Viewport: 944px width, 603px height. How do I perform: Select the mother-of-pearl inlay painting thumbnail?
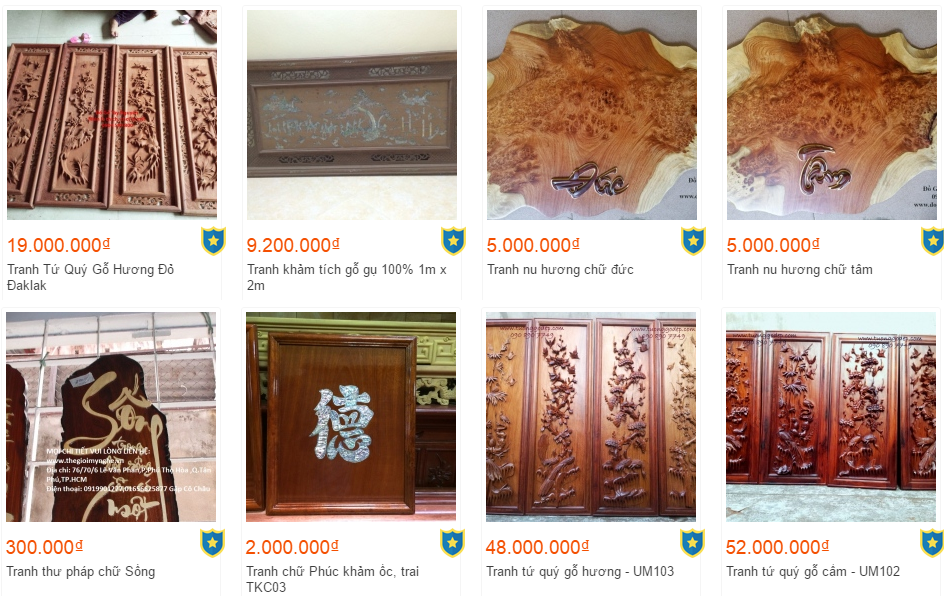click(352, 114)
